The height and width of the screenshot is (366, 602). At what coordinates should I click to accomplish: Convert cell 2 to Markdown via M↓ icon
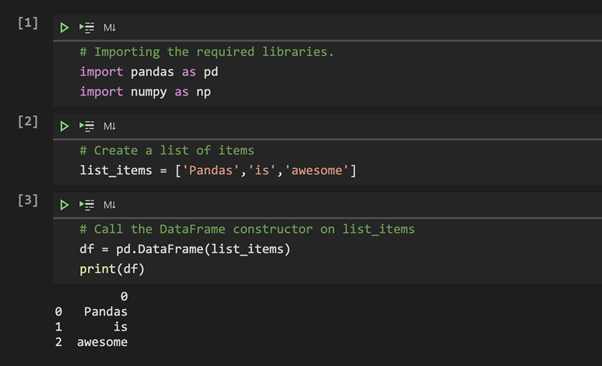pos(109,126)
